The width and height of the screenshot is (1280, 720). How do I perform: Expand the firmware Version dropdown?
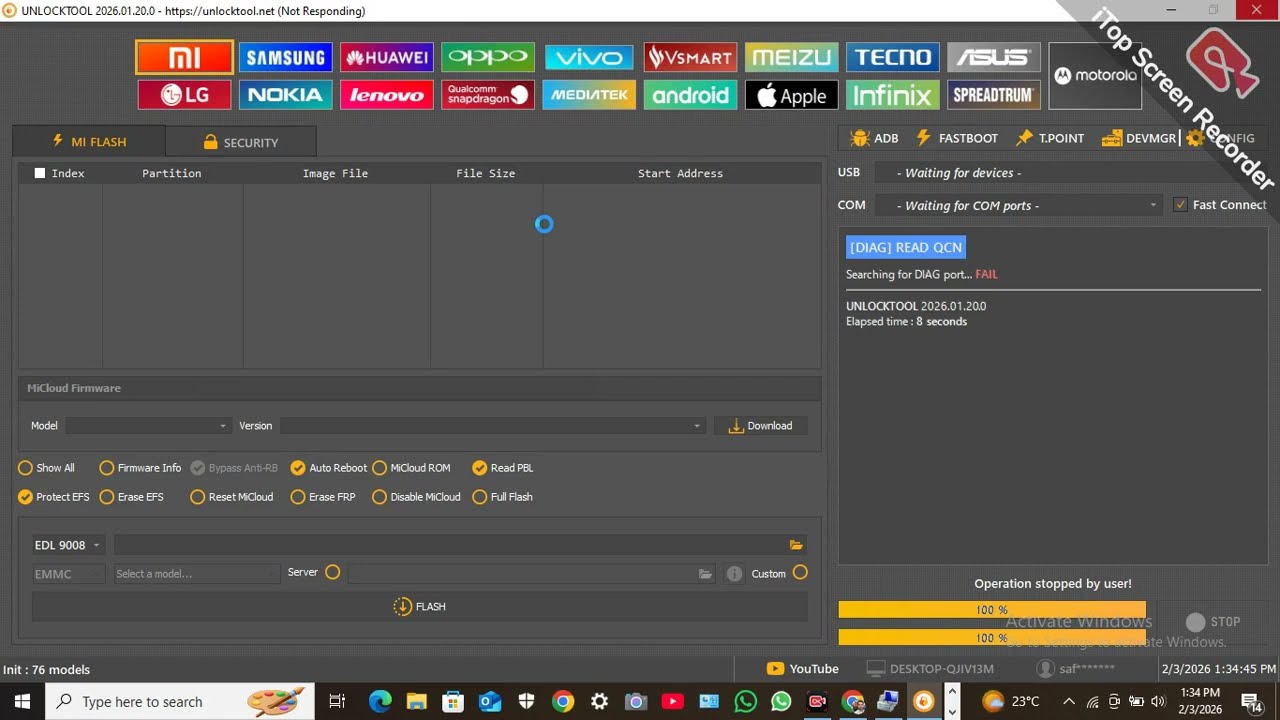pos(492,426)
